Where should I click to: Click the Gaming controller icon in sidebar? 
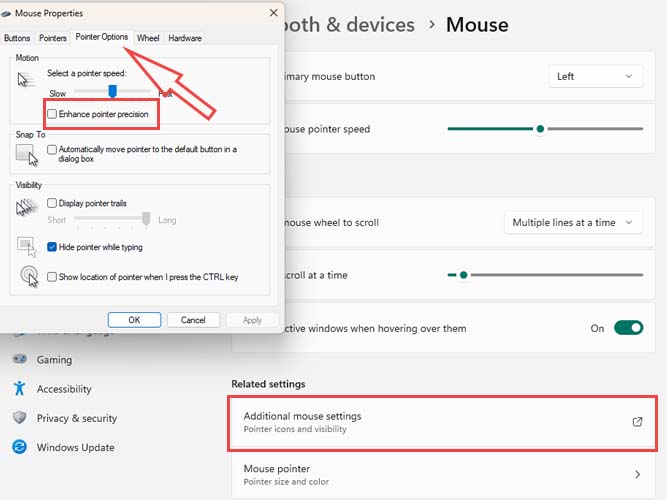(x=19, y=360)
